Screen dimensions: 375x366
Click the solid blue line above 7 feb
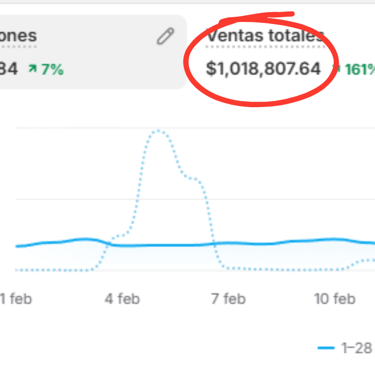[x=228, y=243]
